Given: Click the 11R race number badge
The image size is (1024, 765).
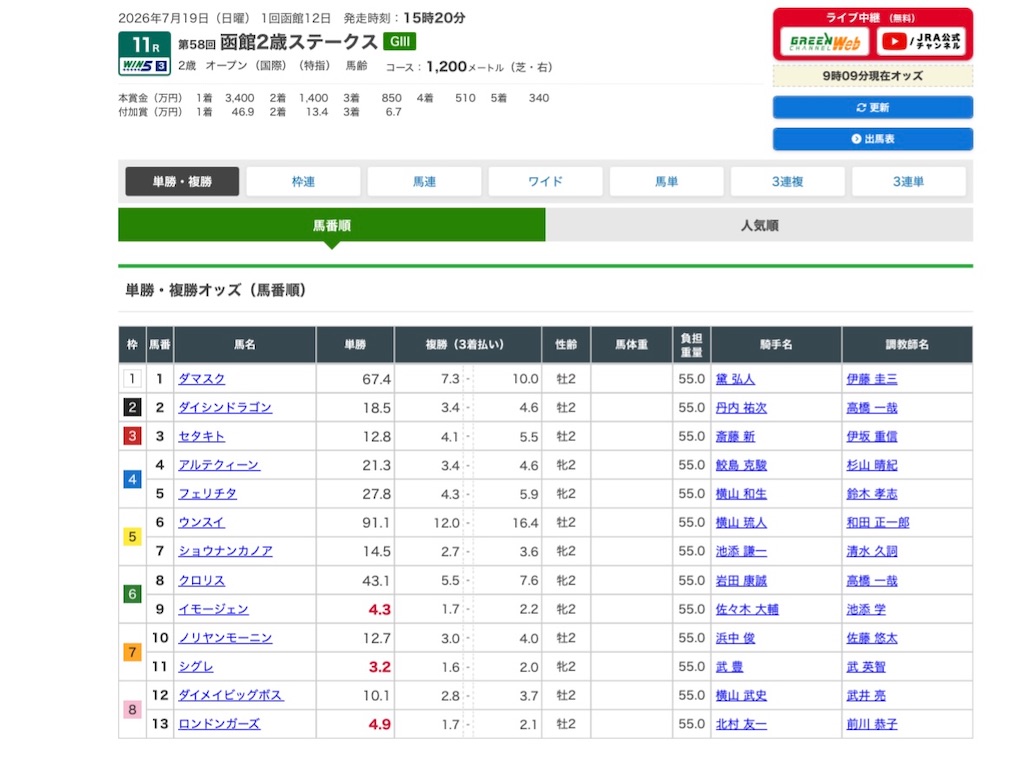Looking at the screenshot, I should [145, 45].
